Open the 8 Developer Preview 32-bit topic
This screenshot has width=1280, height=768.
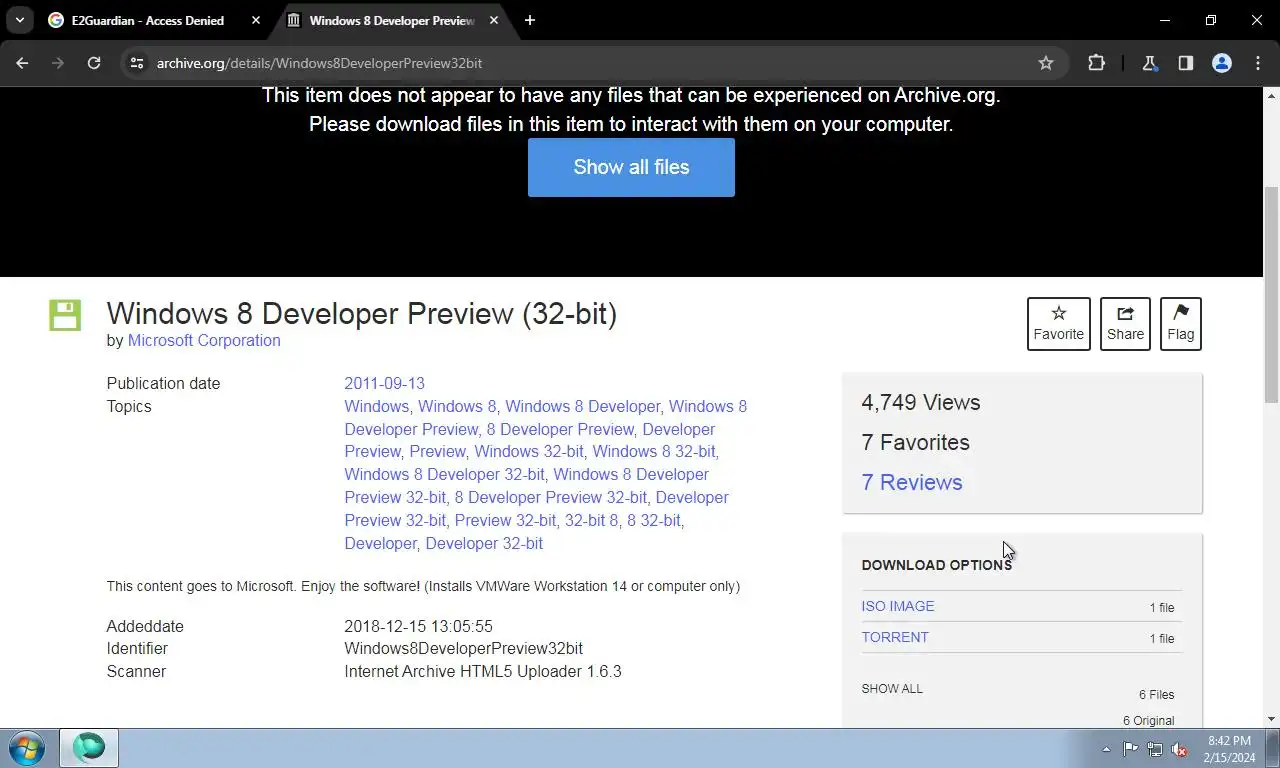[551, 497]
